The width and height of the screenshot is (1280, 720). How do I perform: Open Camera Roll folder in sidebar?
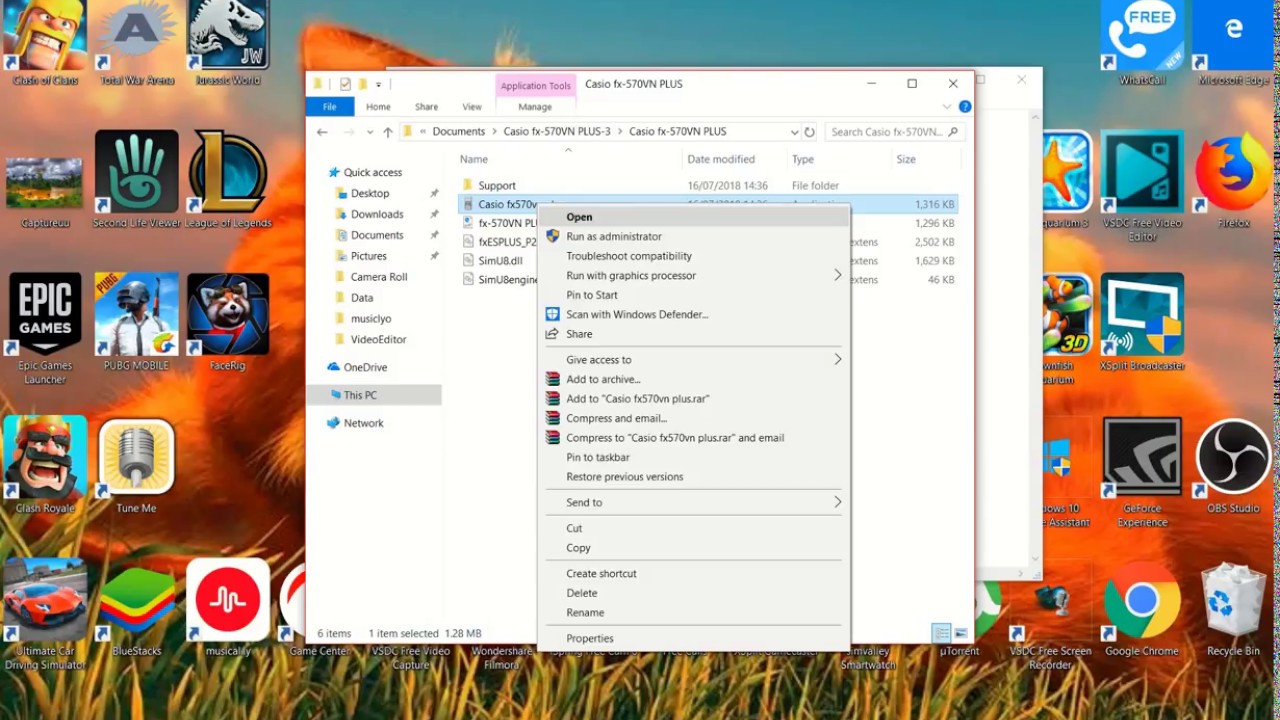point(378,277)
